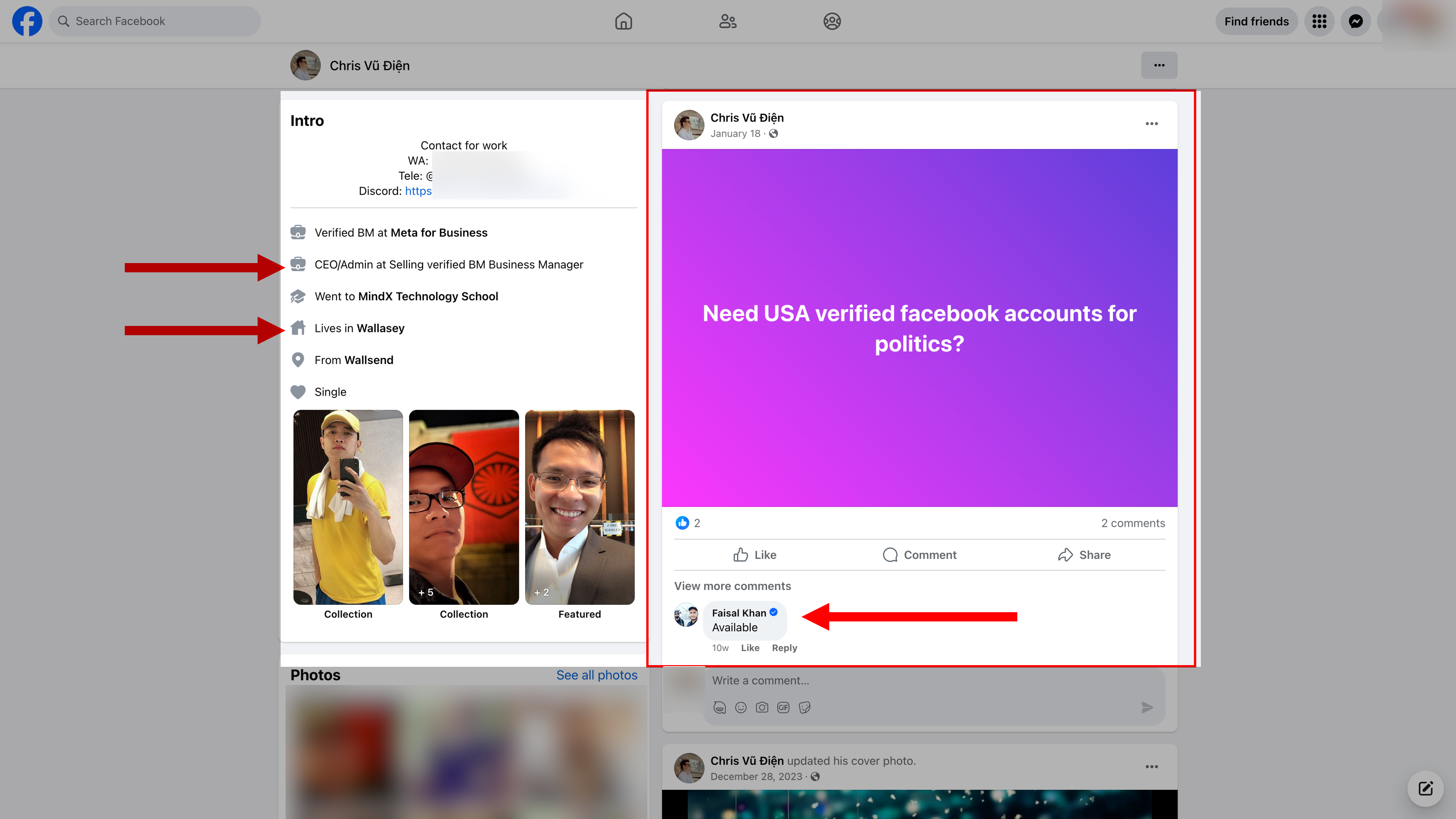Open the Home feed icon
Image resolution: width=1456 pixels, height=819 pixels.
point(623,21)
